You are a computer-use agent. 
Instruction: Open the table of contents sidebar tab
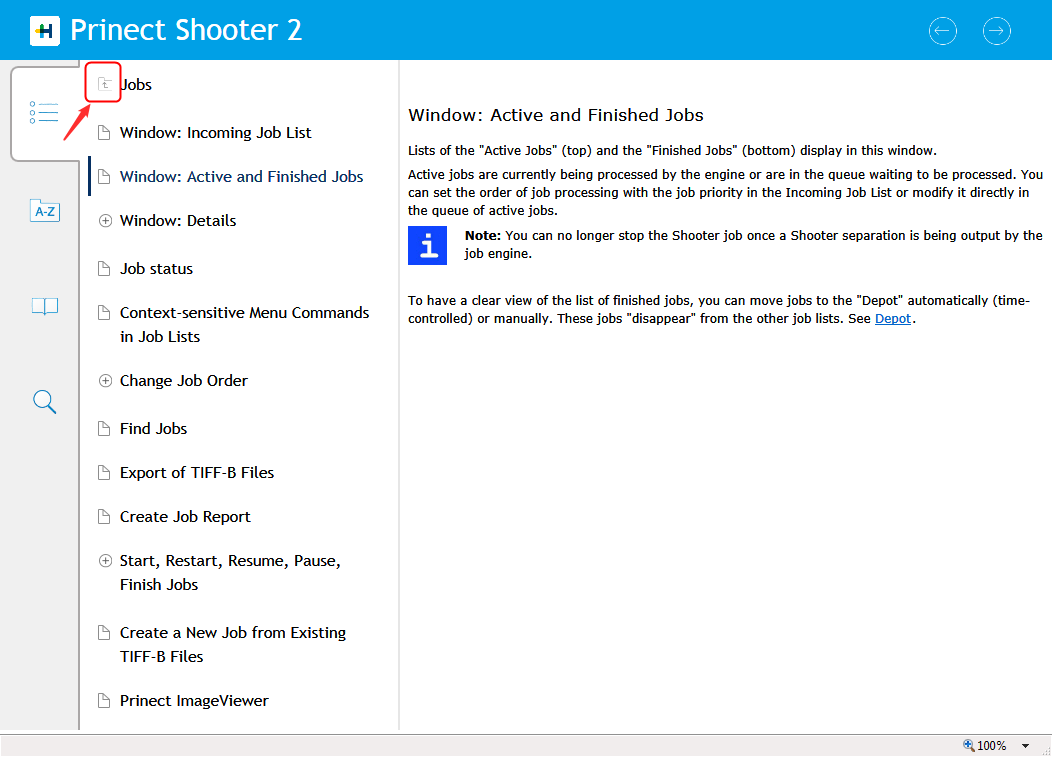click(44, 112)
